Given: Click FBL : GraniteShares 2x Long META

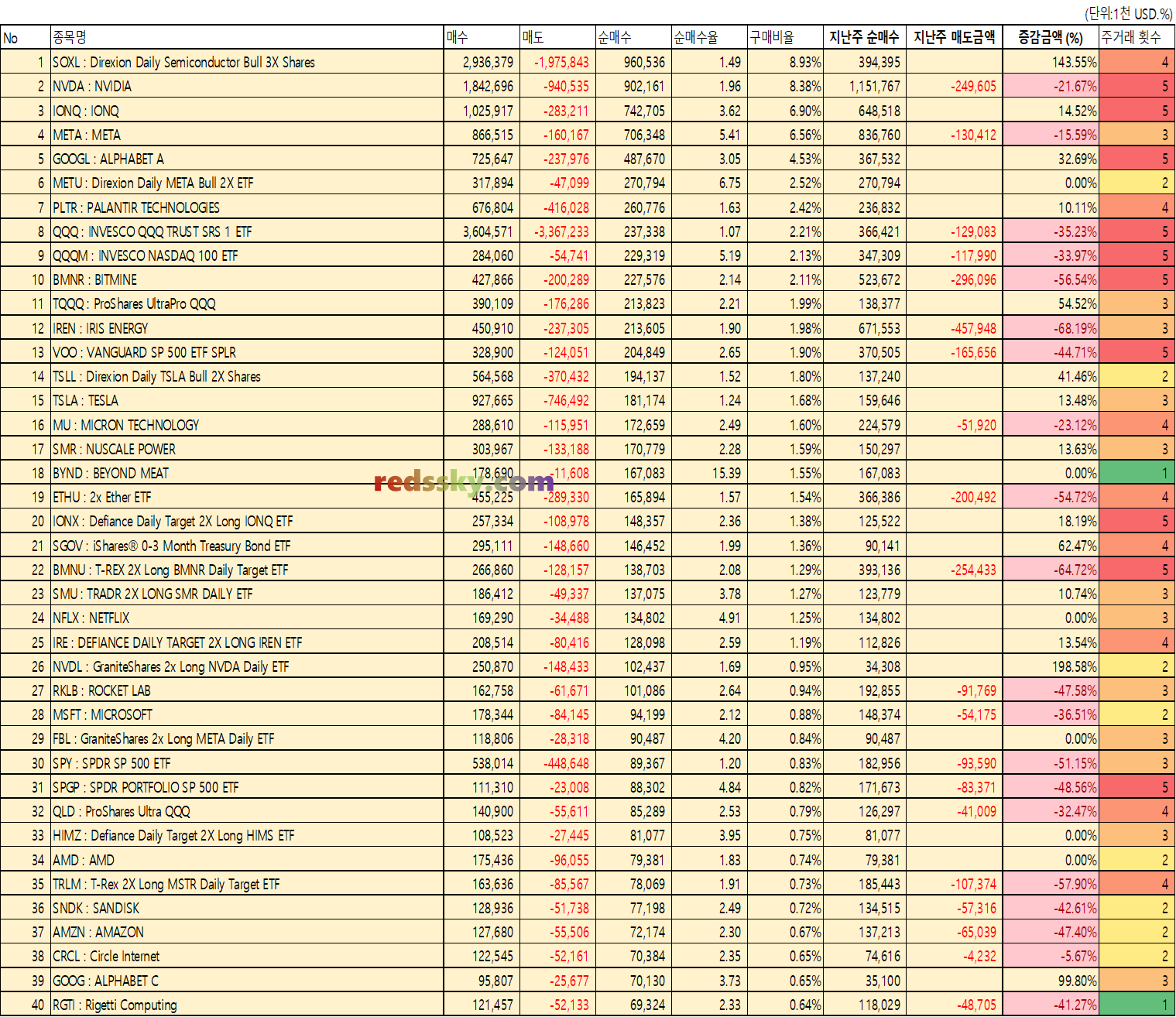Looking at the screenshot, I should (247, 738).
